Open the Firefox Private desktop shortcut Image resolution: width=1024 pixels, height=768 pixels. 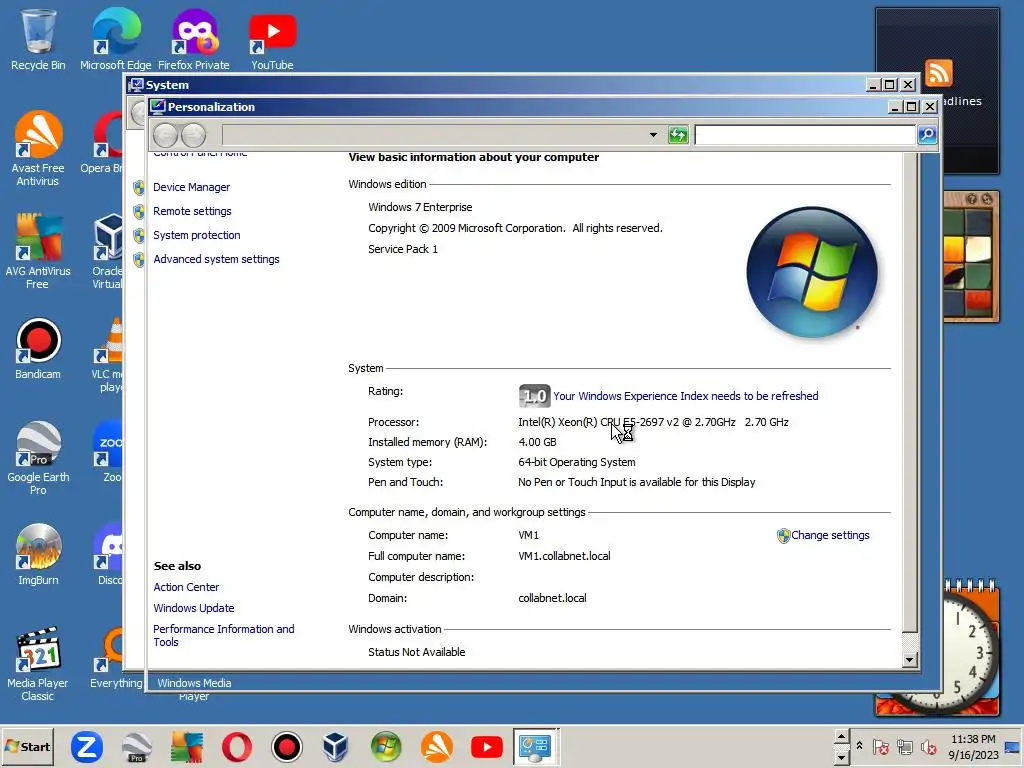pos(194,39)
